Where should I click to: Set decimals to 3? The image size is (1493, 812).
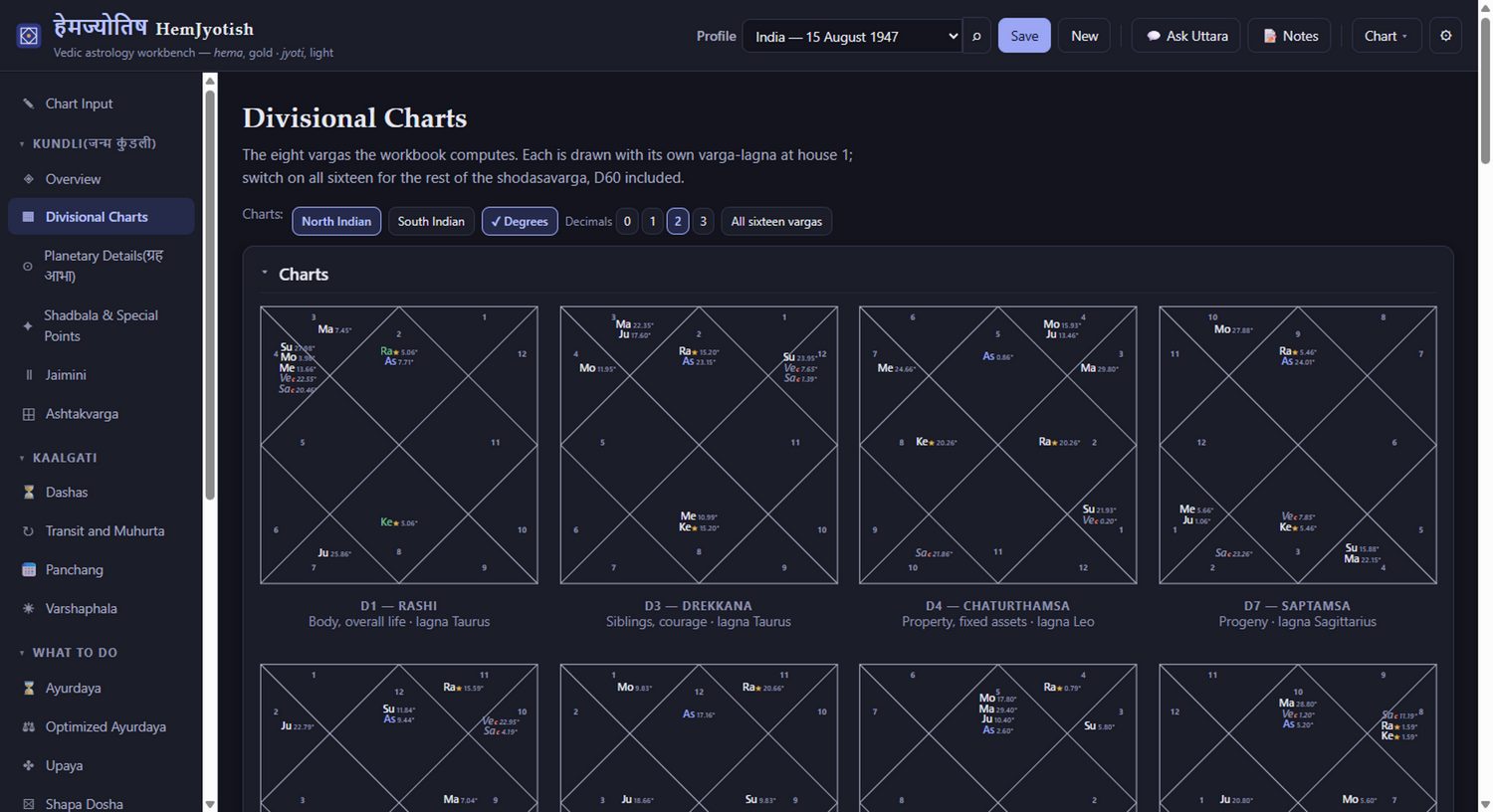point(703,221)
